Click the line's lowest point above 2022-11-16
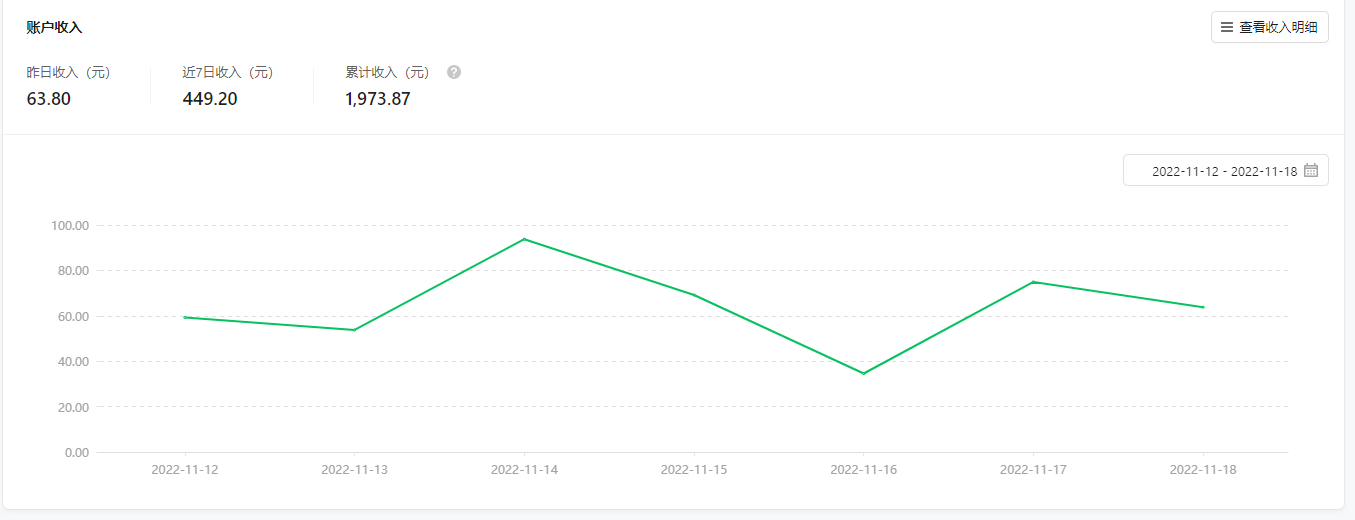Viewport: 1355px width, 520px height. (x=863, y=374)
